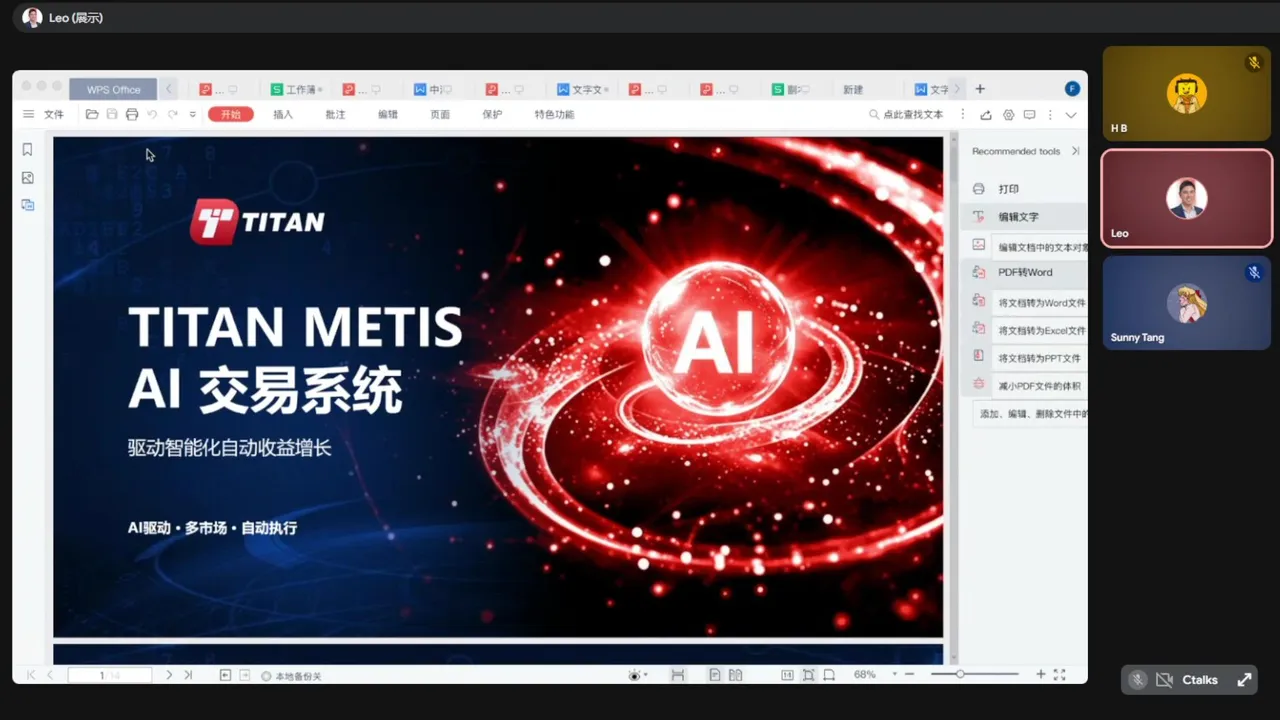Click the PDF转Word converter icon

[x=979, y=272]
